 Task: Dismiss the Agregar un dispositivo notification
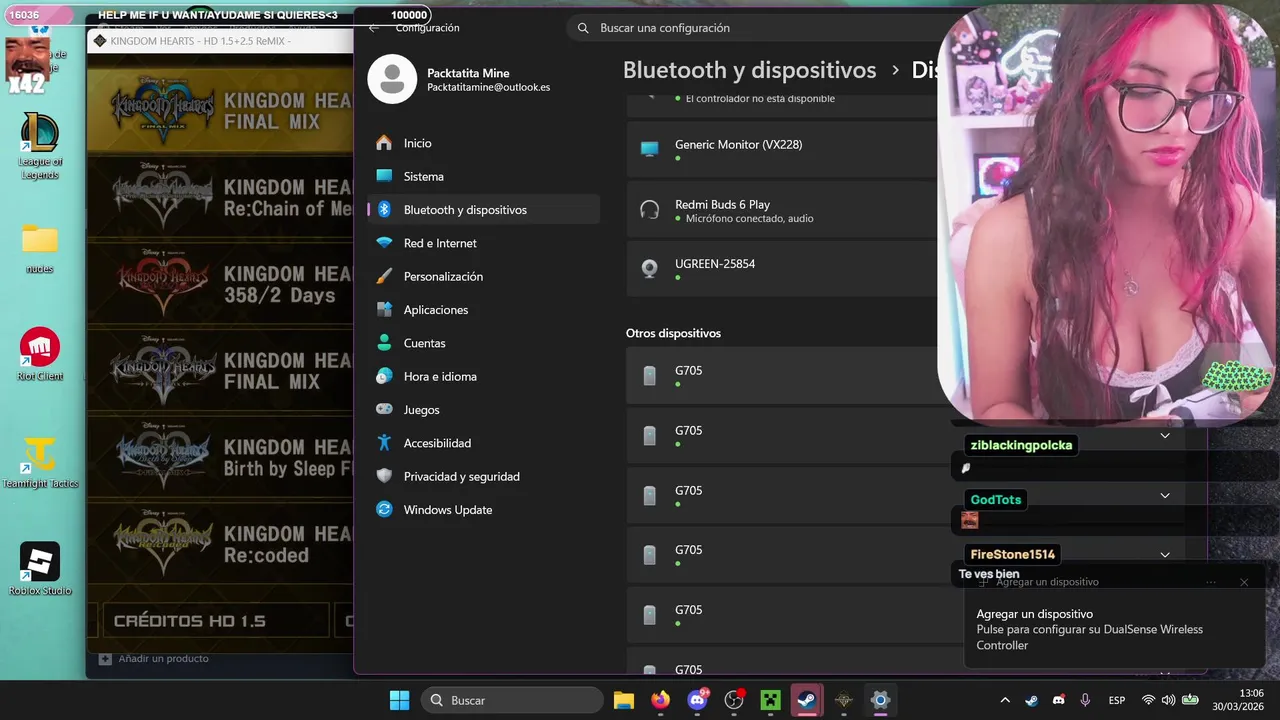pos(1244,582)
